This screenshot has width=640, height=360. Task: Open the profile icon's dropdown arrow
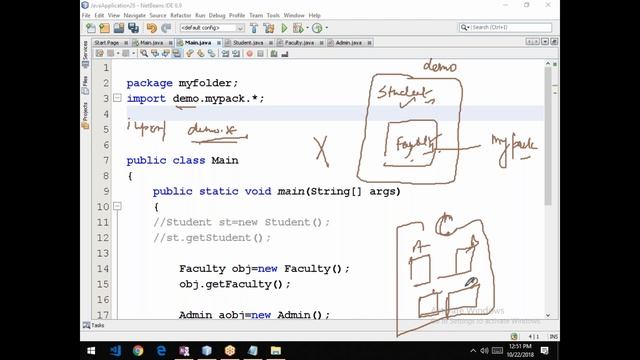coord(327,28)
